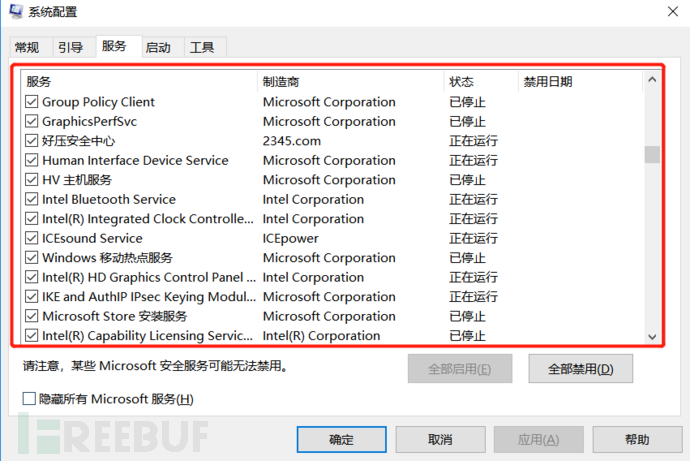Uncheck Intel(R) HD Graphics Control Panel service

(31, 277)
